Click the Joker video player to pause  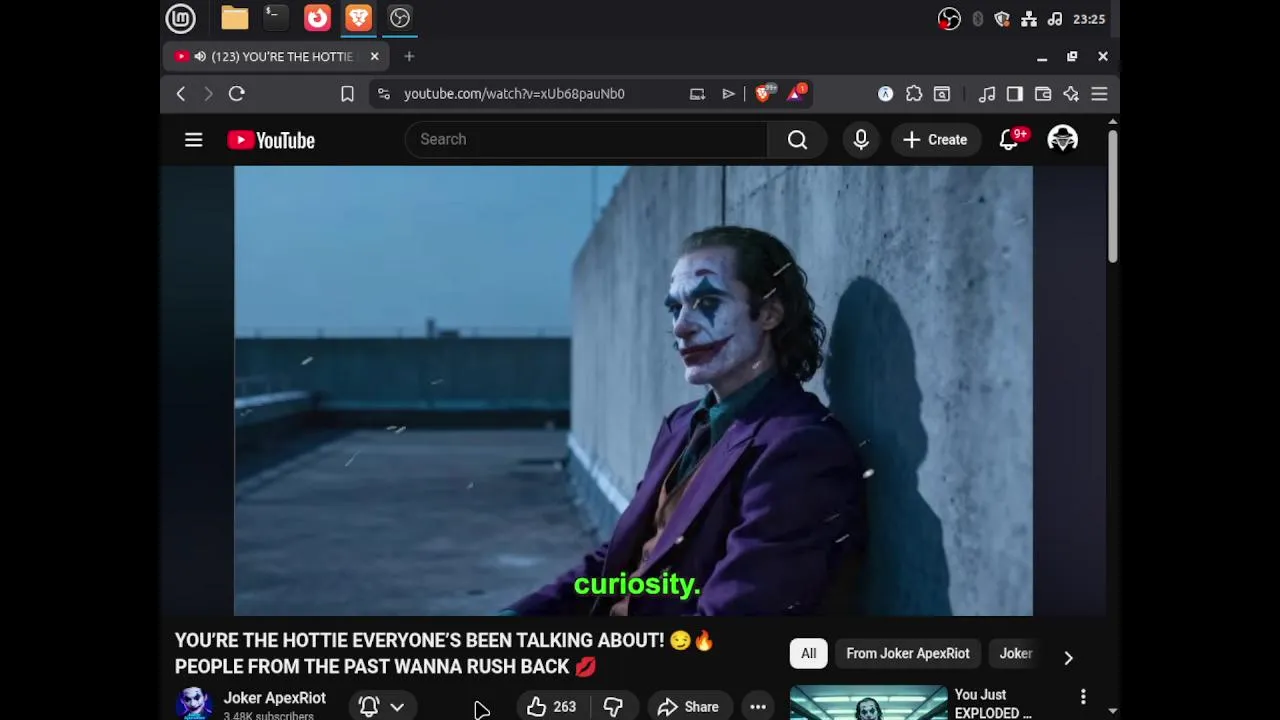633,390
